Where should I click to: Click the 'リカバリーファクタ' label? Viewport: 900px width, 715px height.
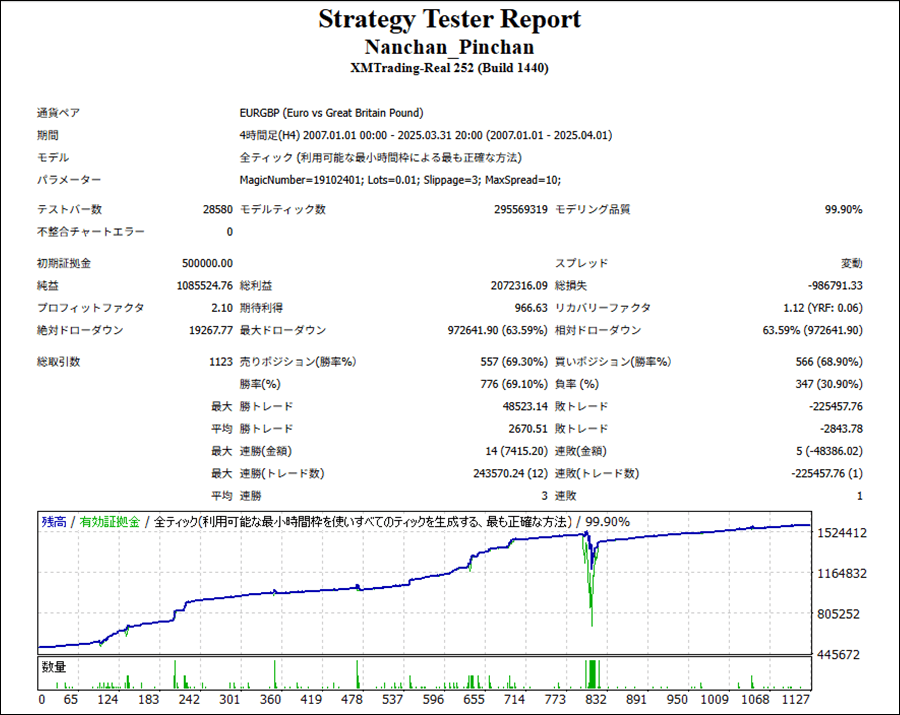(603, 308)
